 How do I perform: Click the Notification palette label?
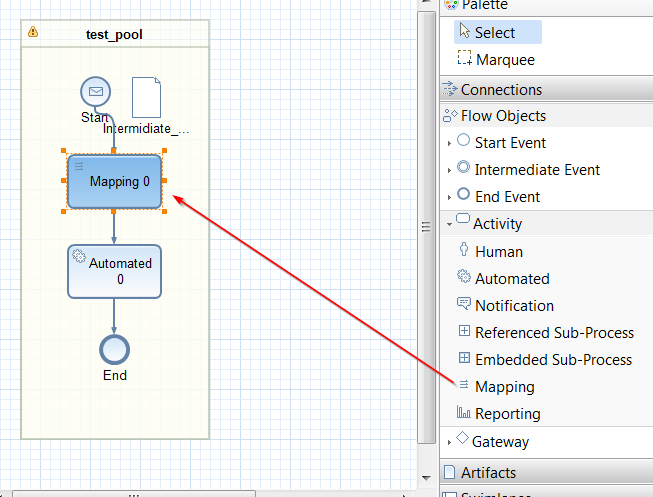pos(514,306)
